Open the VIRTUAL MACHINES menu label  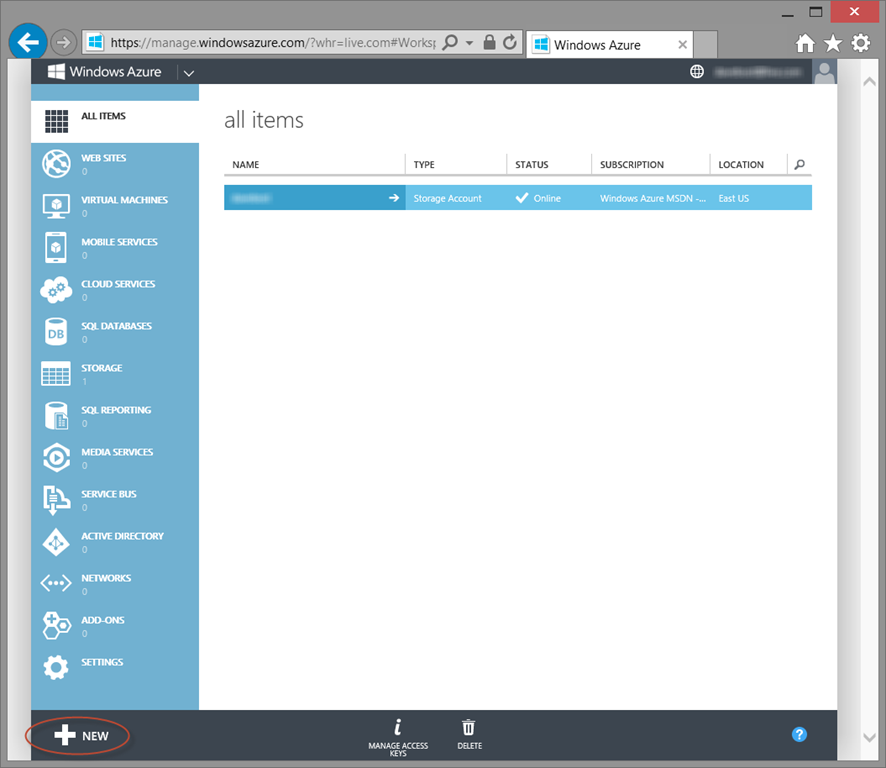pyautogui.click(x=124, y=200)
